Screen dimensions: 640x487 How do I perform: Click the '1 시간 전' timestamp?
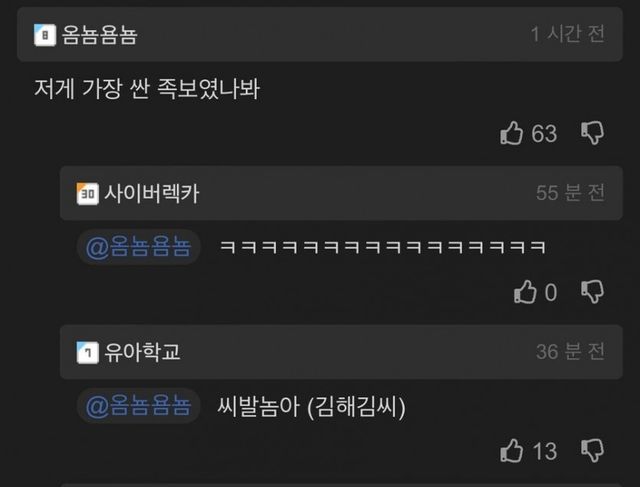tap(567, 34)
